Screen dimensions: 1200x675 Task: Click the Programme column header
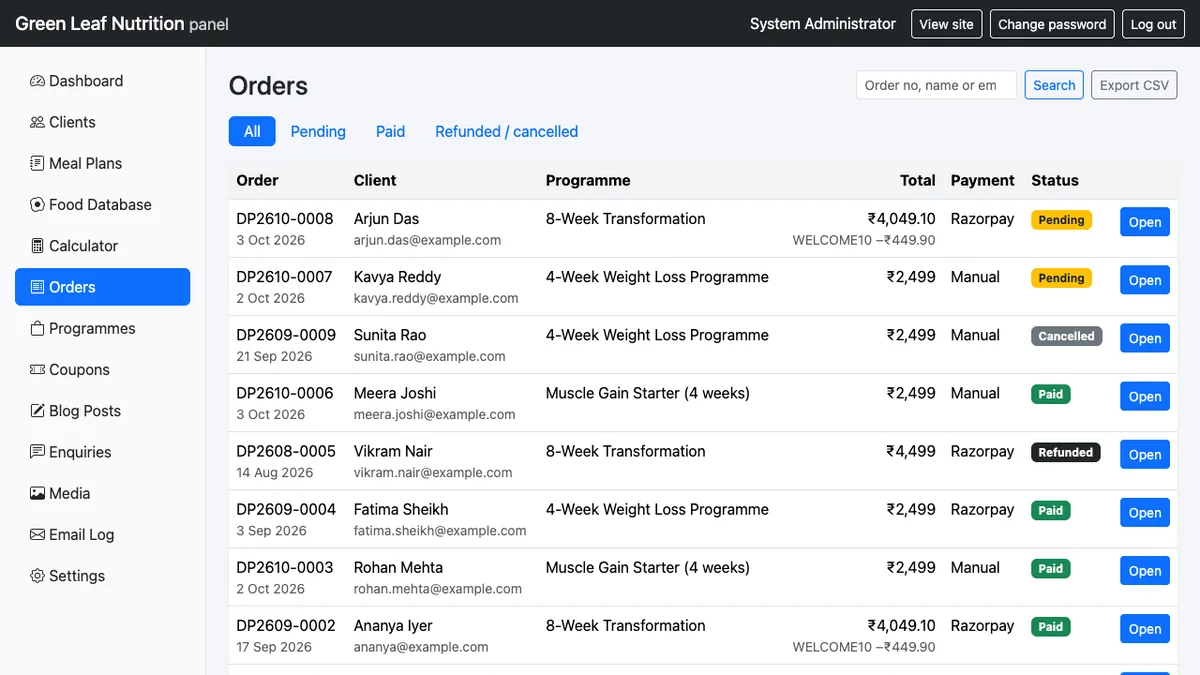click(588, 180)
